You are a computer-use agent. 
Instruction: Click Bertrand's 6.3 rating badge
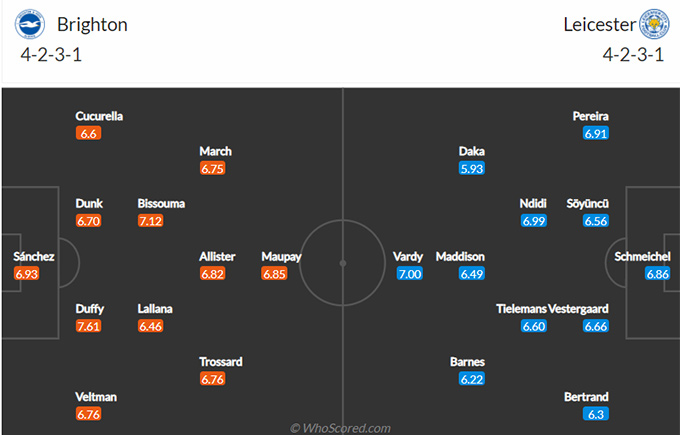coord(595,414)
